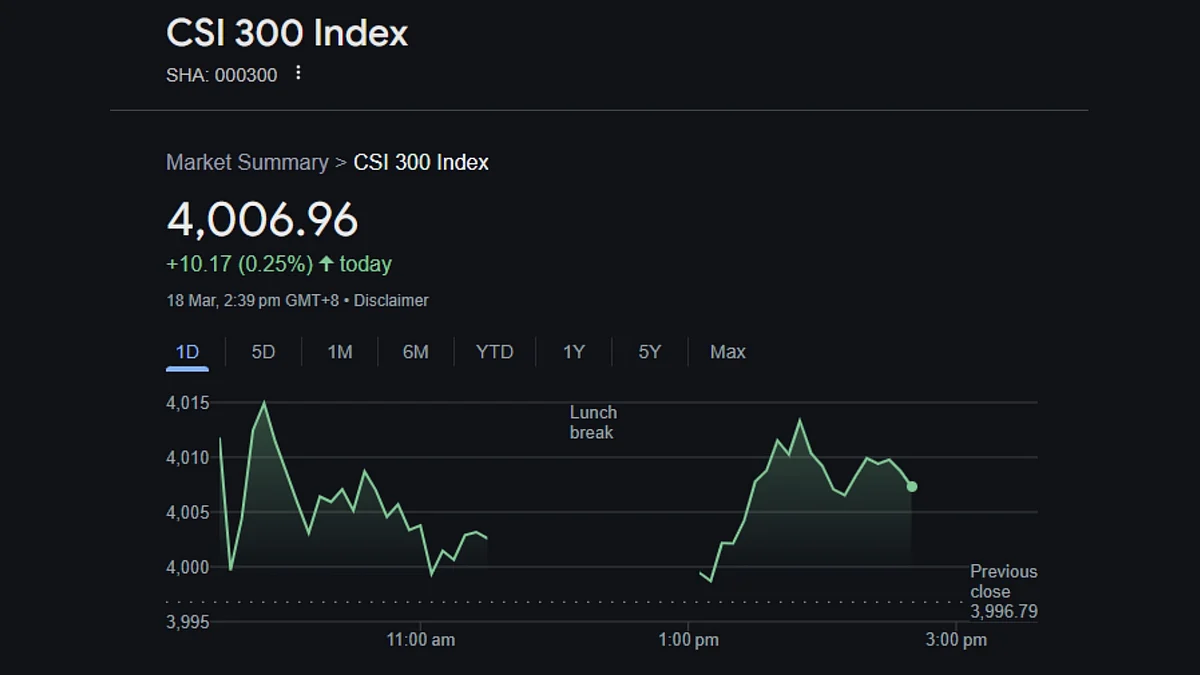The image size is (1200, 675).
Task: Click the Previous close 3,996.79 label
Action: (x=1004, y=591)
